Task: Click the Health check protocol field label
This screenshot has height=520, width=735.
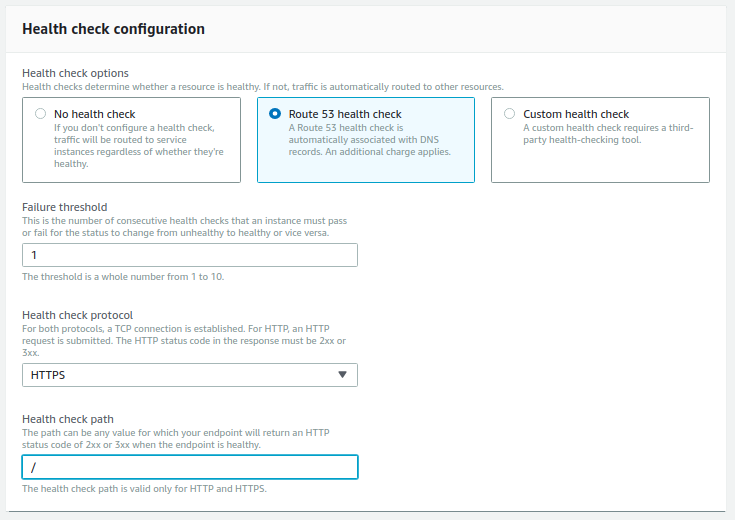Action: (77, 315)
